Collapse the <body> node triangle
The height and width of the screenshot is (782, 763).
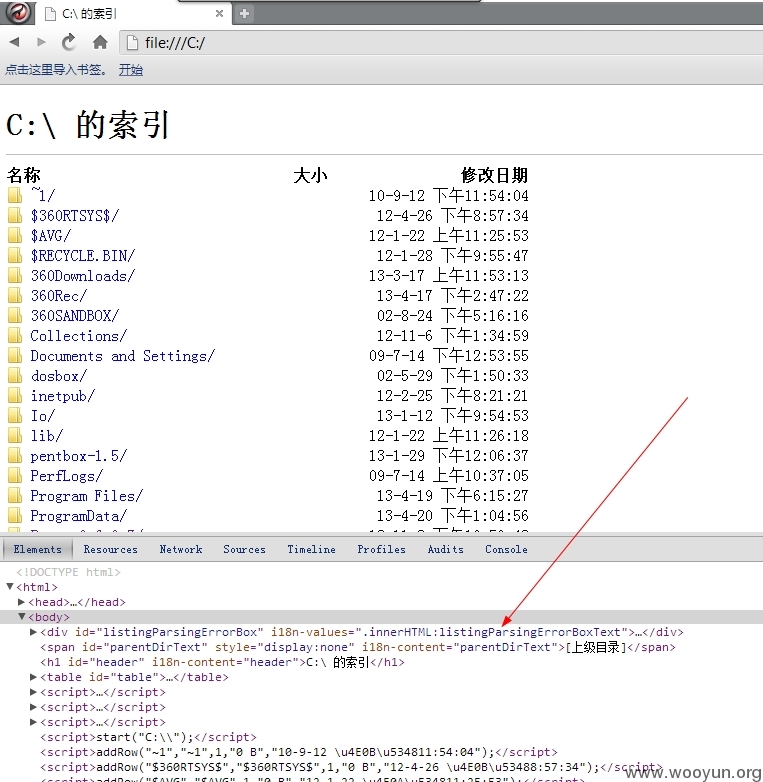(x=22, y=616)
